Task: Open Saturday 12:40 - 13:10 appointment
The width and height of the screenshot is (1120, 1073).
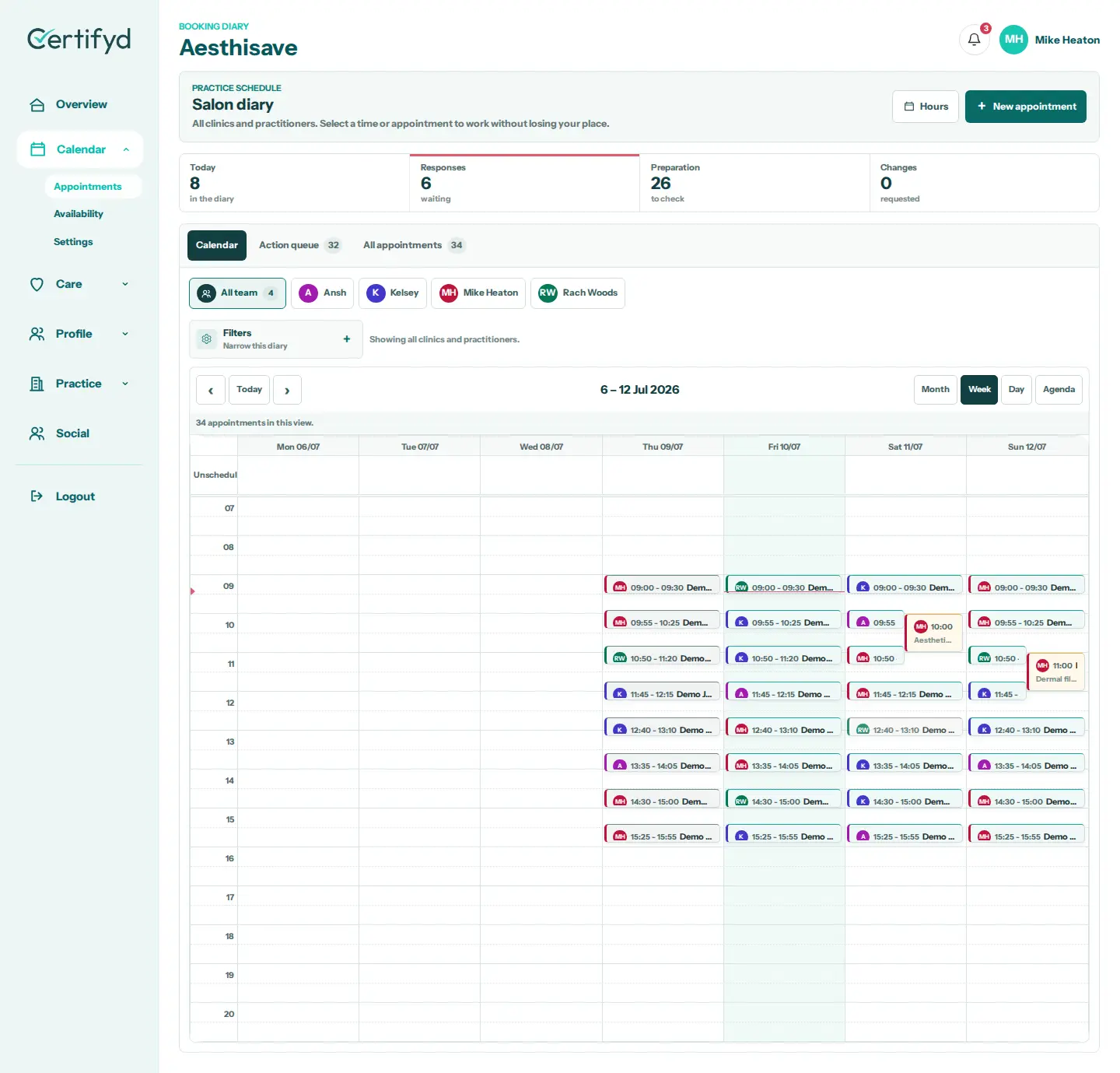Action: pyautogui.click(x=905, y=727)
